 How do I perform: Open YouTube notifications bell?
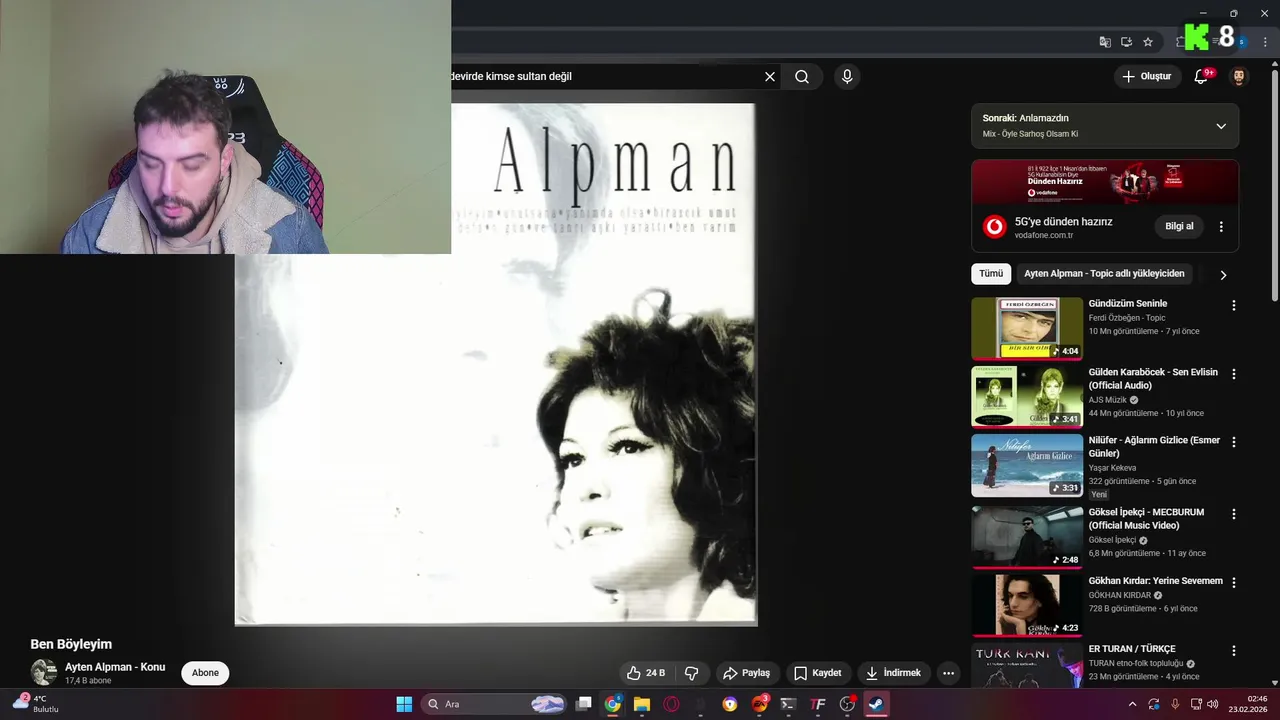[x=1202, y=76]
